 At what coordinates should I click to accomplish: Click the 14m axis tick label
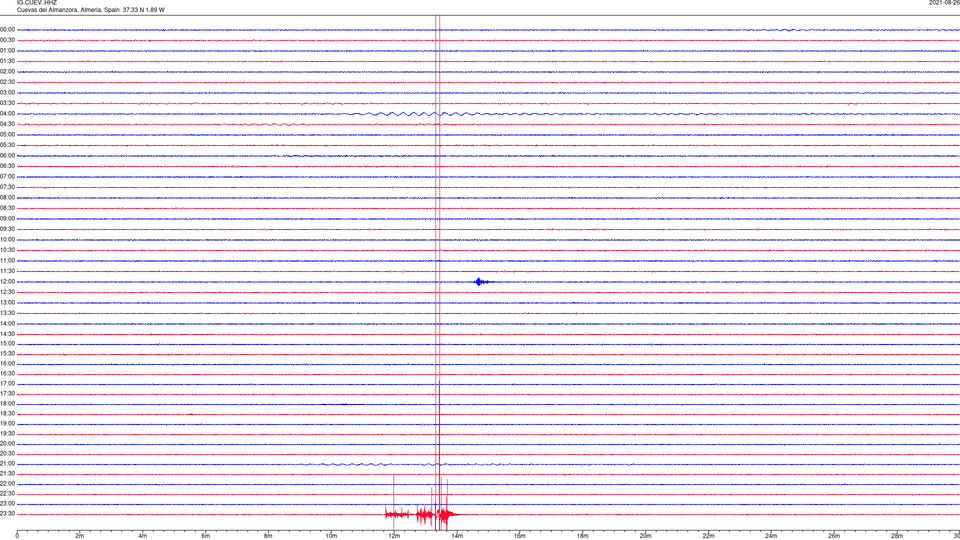pos(457,536)
